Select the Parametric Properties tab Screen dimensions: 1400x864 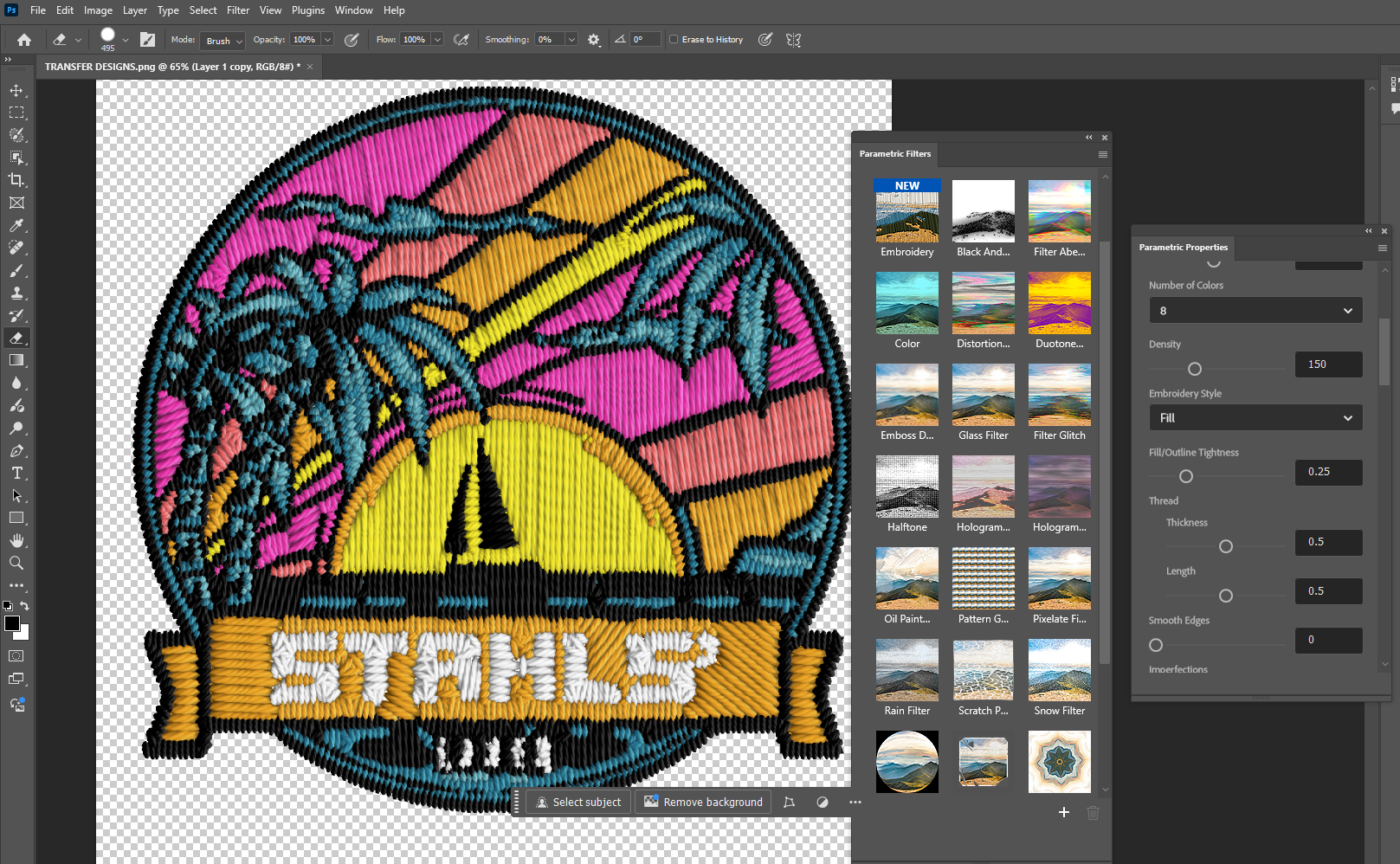(x=1183, y=248)
